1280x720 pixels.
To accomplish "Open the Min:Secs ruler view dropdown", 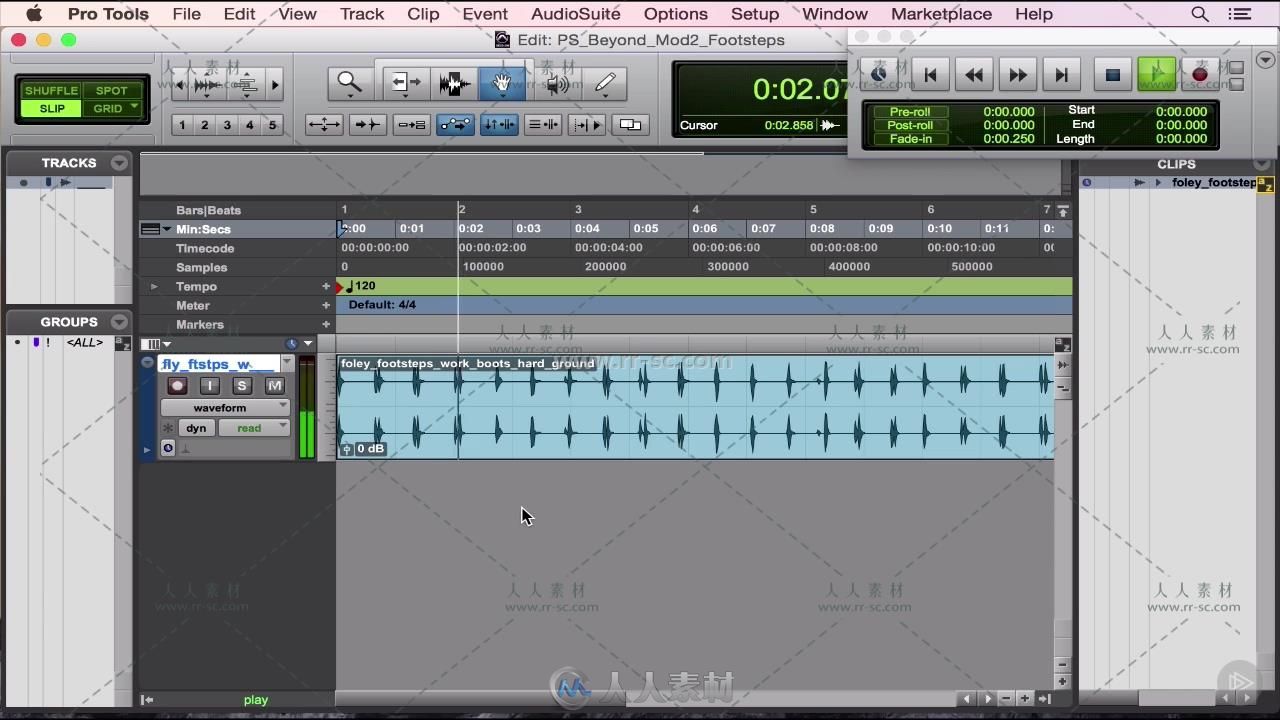I will (166, 229).
